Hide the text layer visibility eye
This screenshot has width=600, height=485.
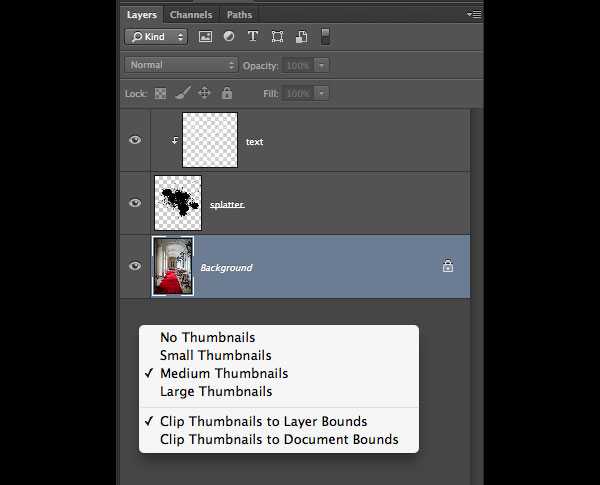pyautogui.click(x=135, y=141)
